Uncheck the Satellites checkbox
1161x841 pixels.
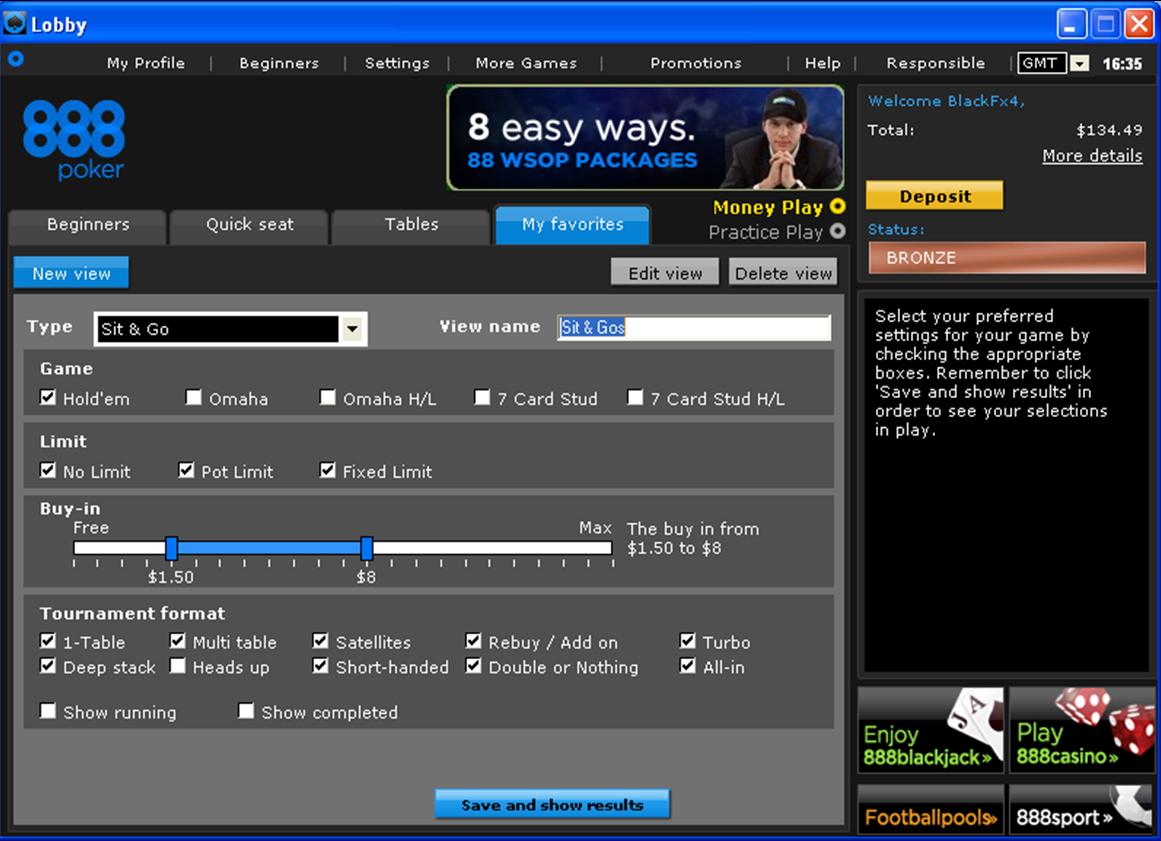click(x=321, y=640)
